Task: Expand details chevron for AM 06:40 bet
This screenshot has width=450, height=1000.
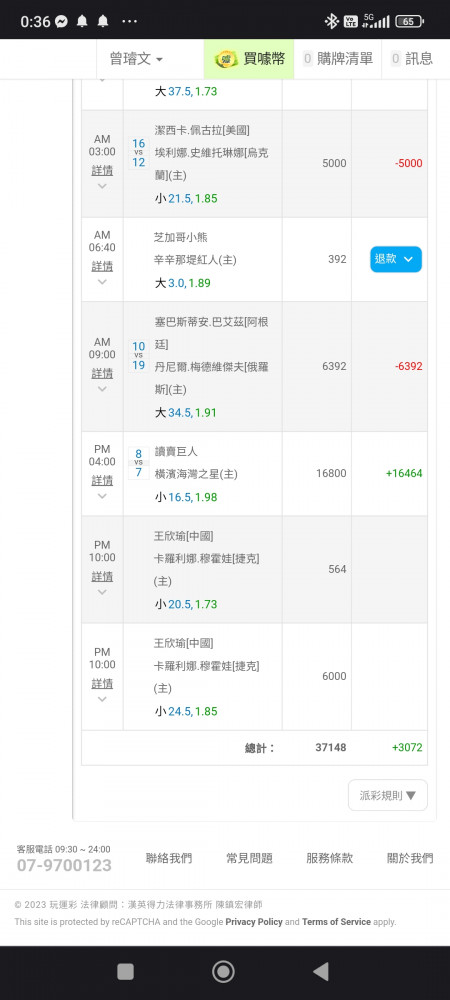Action: [102, 282]
